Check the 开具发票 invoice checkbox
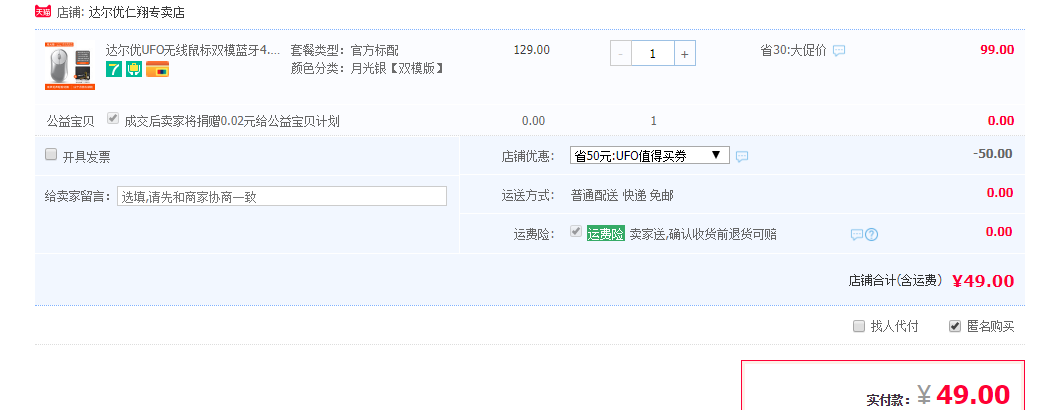The width and height of the screenshot is (1045, 410). point(51,155)
